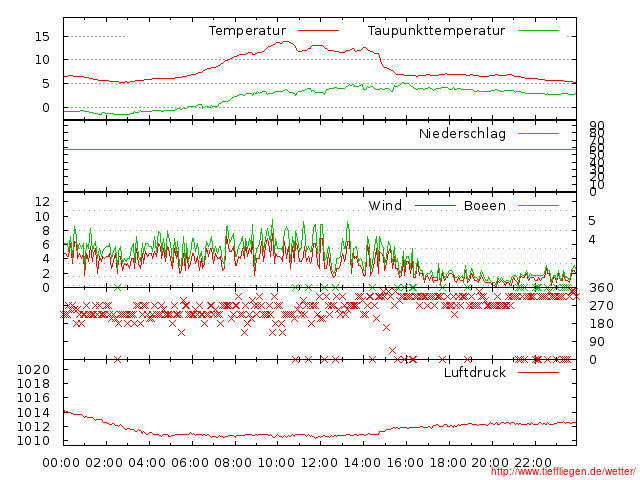The height and width of the screenshot is (480, 640).
Task: Click the Temperatur legend label
Action: coord(247,31)
